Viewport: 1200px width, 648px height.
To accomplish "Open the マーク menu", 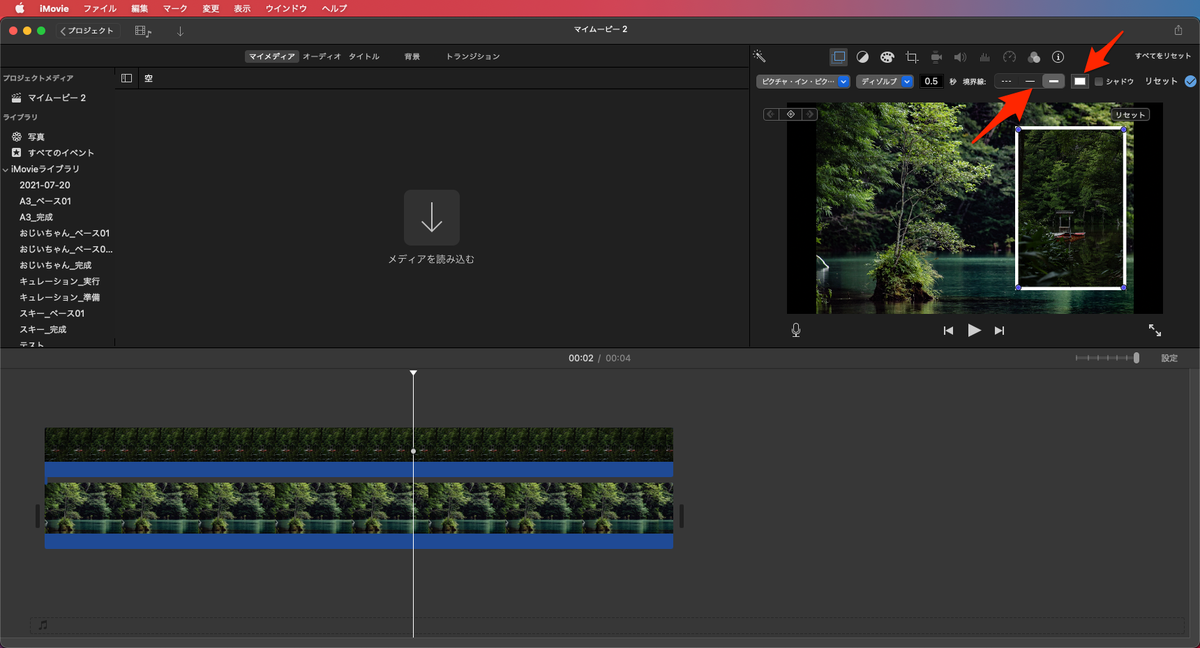I will point(175,8).
